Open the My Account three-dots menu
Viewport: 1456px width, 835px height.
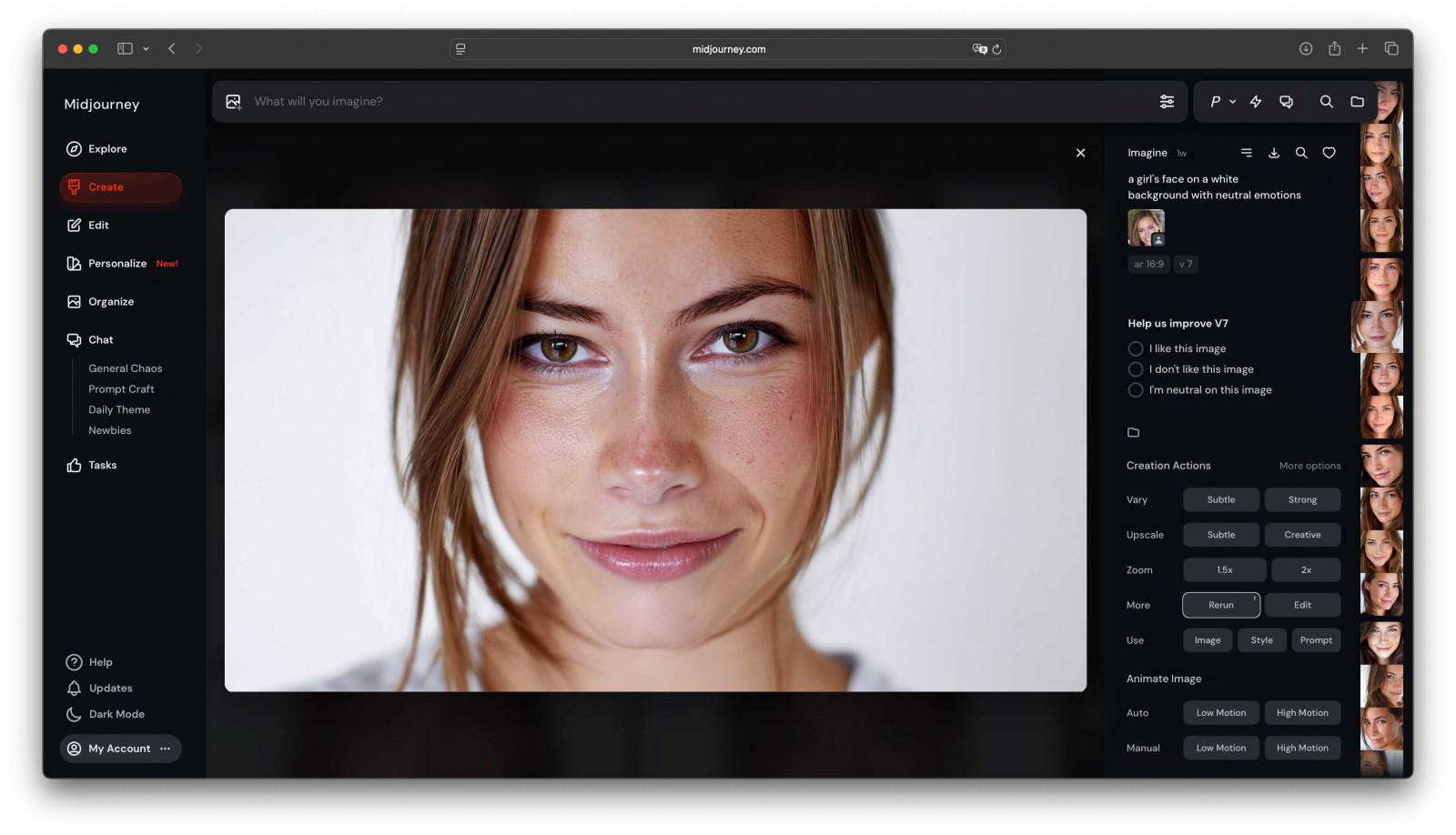point(165,749)
